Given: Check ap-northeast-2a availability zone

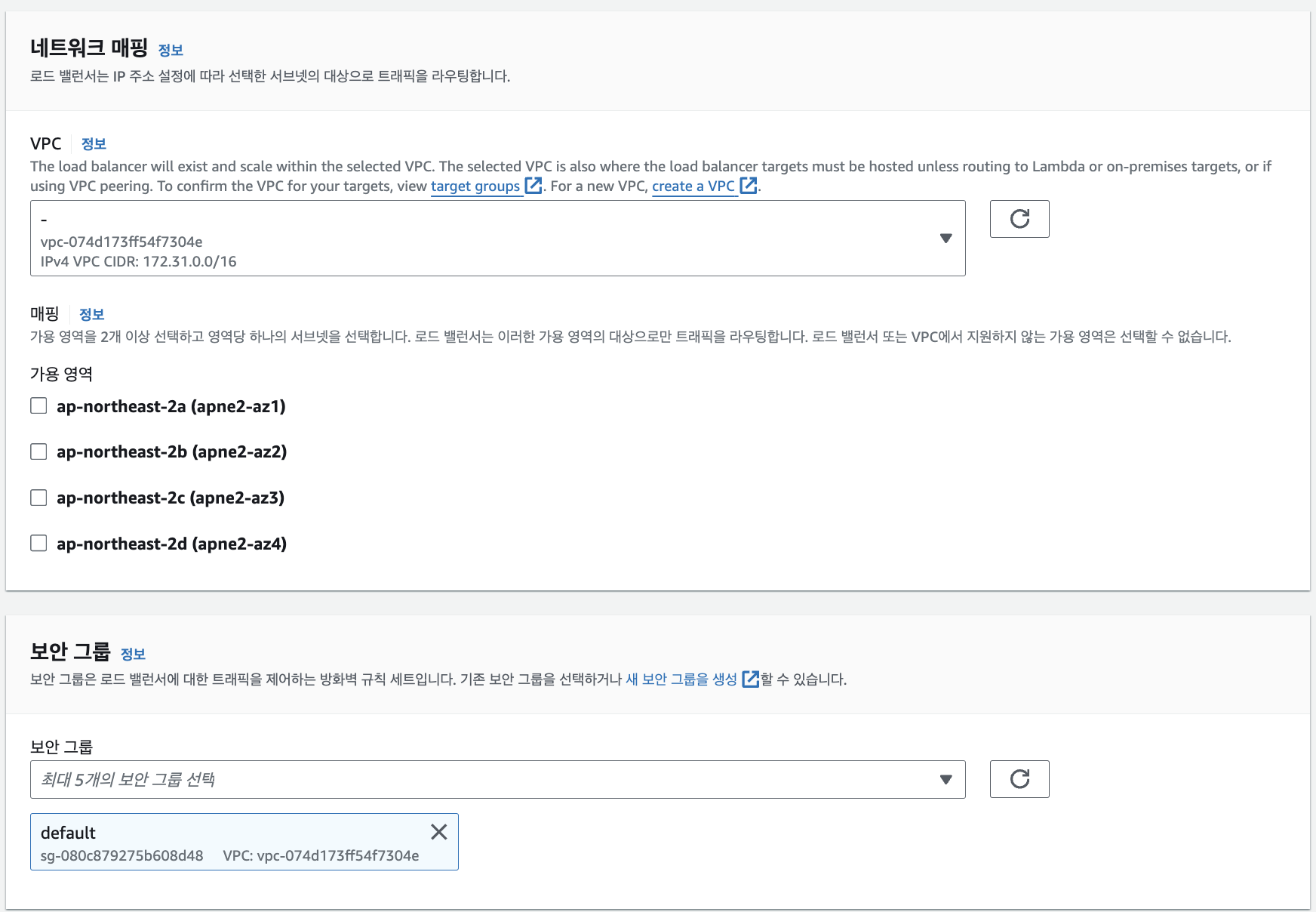Looking at the screenshot, I should click(38, 405).
